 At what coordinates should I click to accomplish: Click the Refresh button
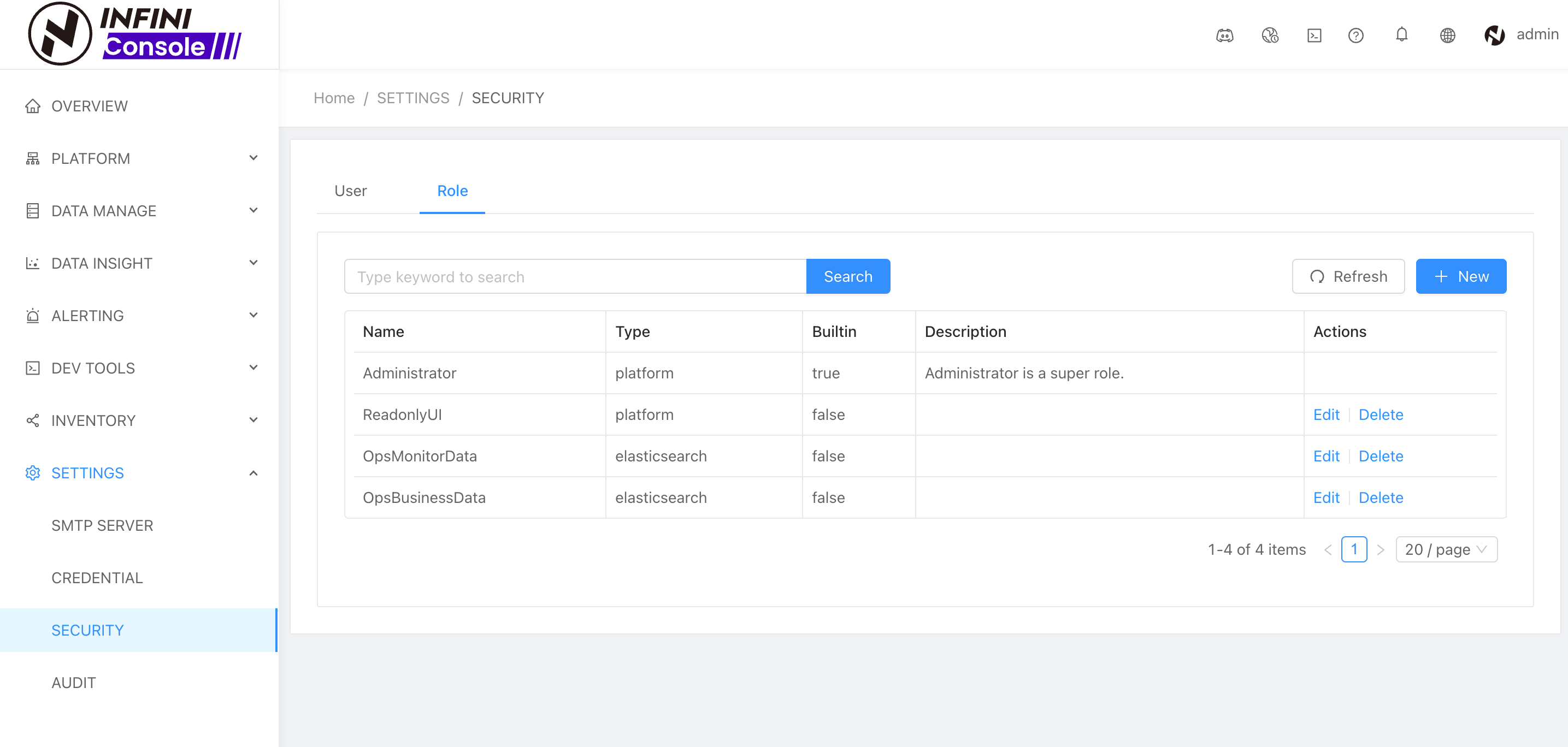click(1348, 277)
